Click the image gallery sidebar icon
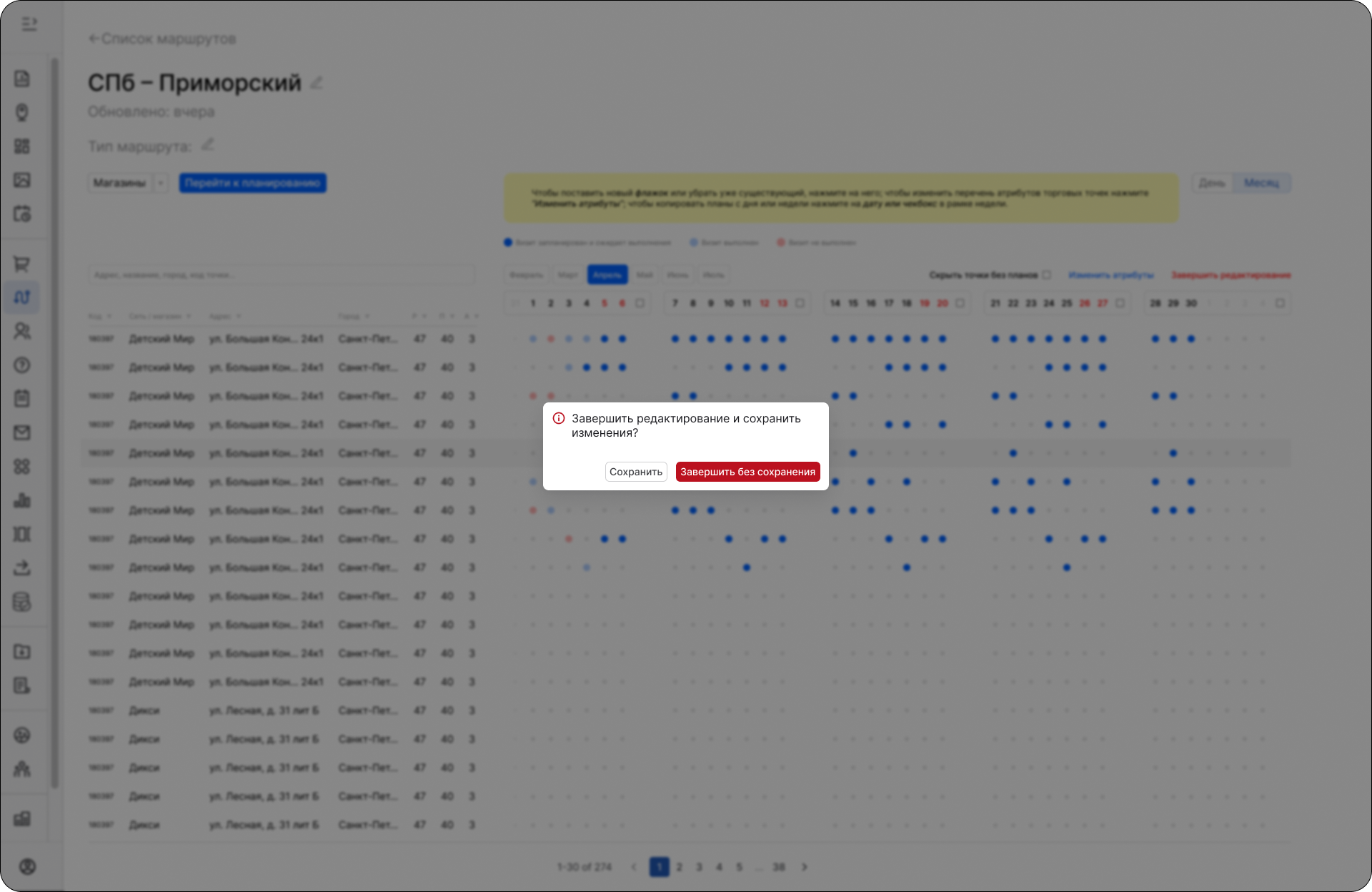 (x=22, y=180)
